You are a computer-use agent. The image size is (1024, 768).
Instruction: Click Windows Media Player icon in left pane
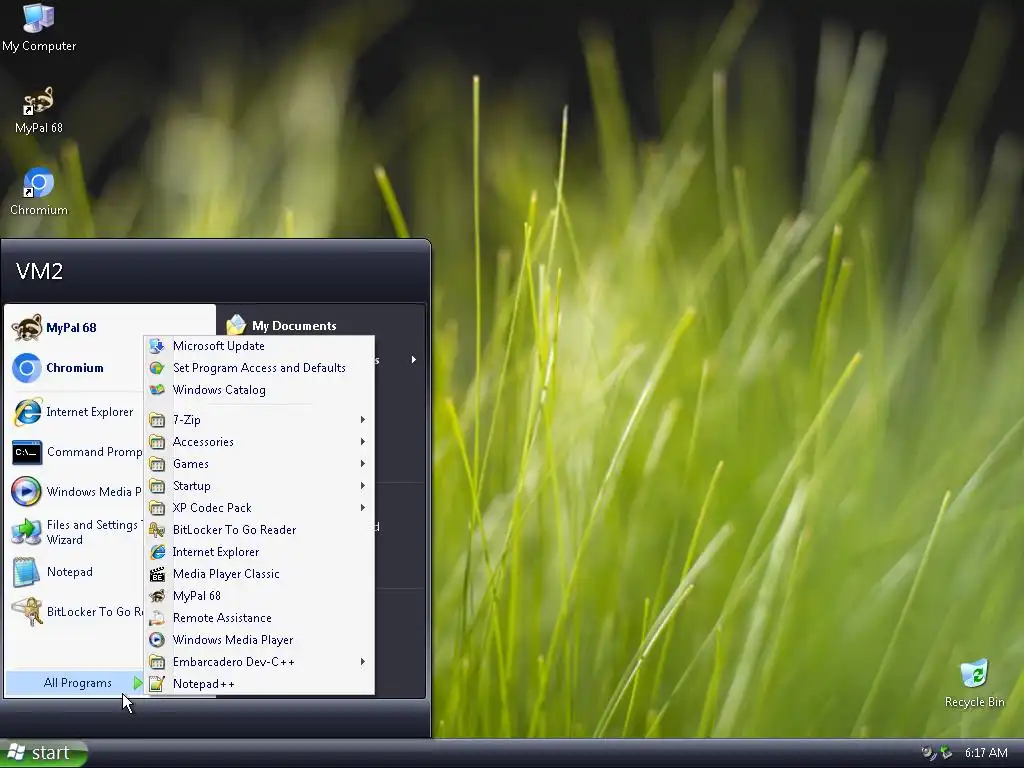[27, 492]
